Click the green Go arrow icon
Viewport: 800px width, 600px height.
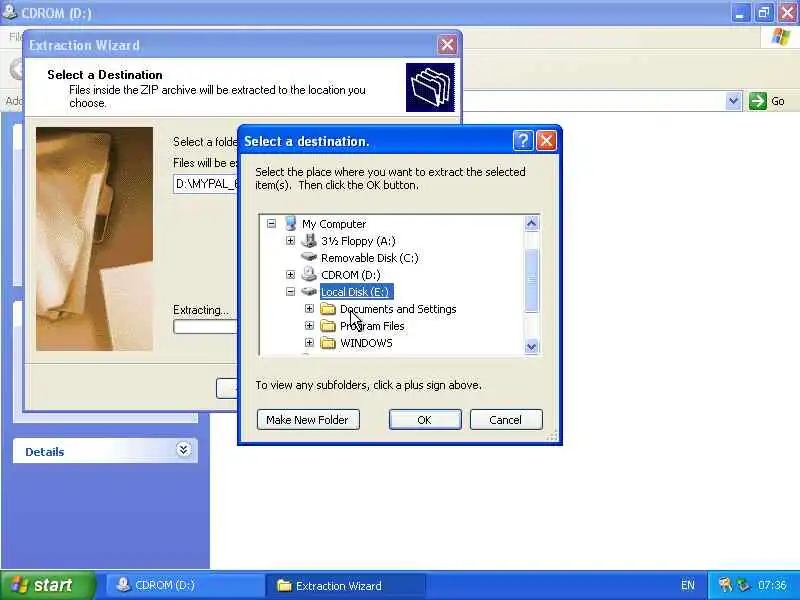(x=758, y=101)
